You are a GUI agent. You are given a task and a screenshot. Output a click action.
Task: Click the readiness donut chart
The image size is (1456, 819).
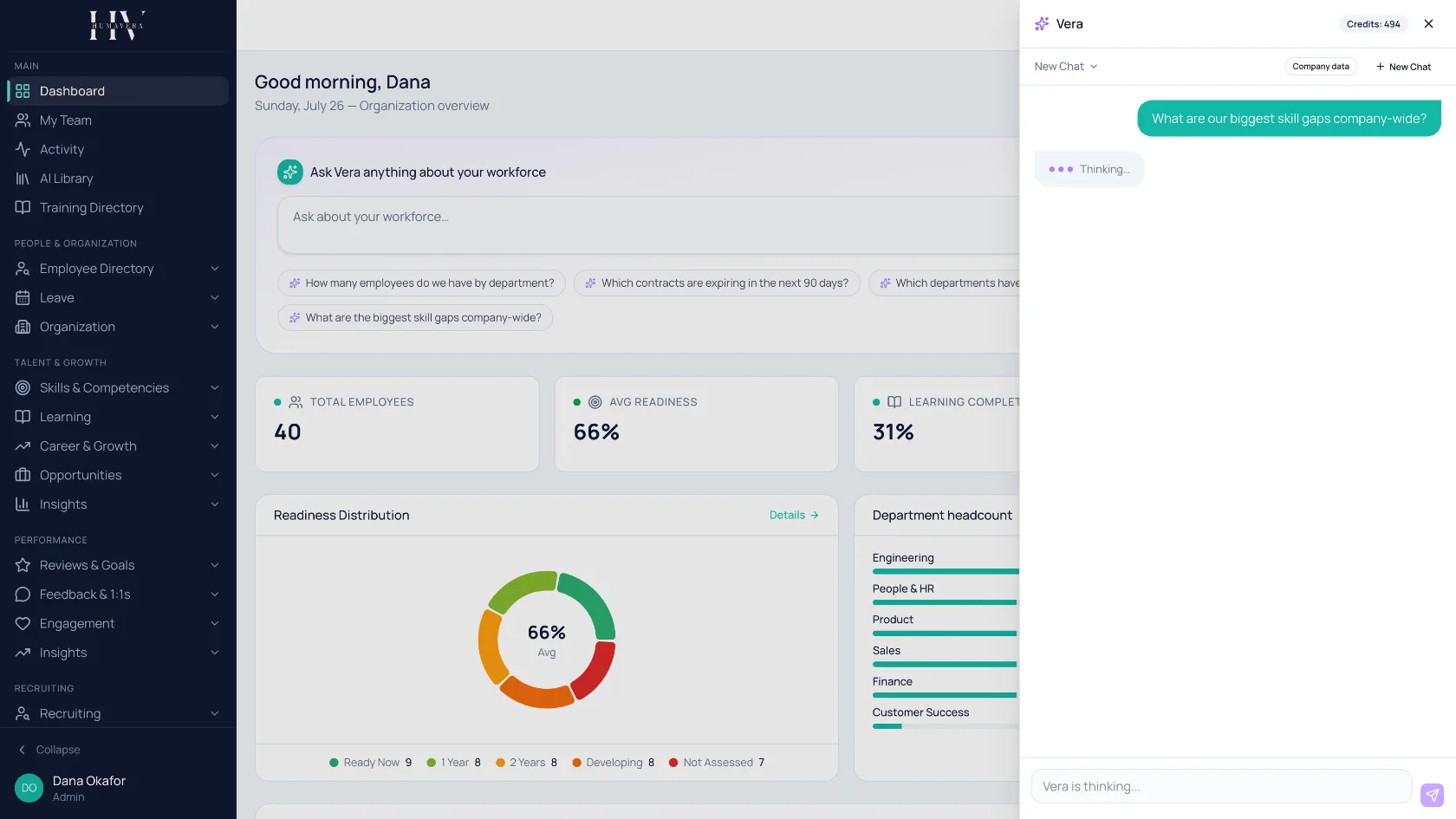(x=547, y=640)
